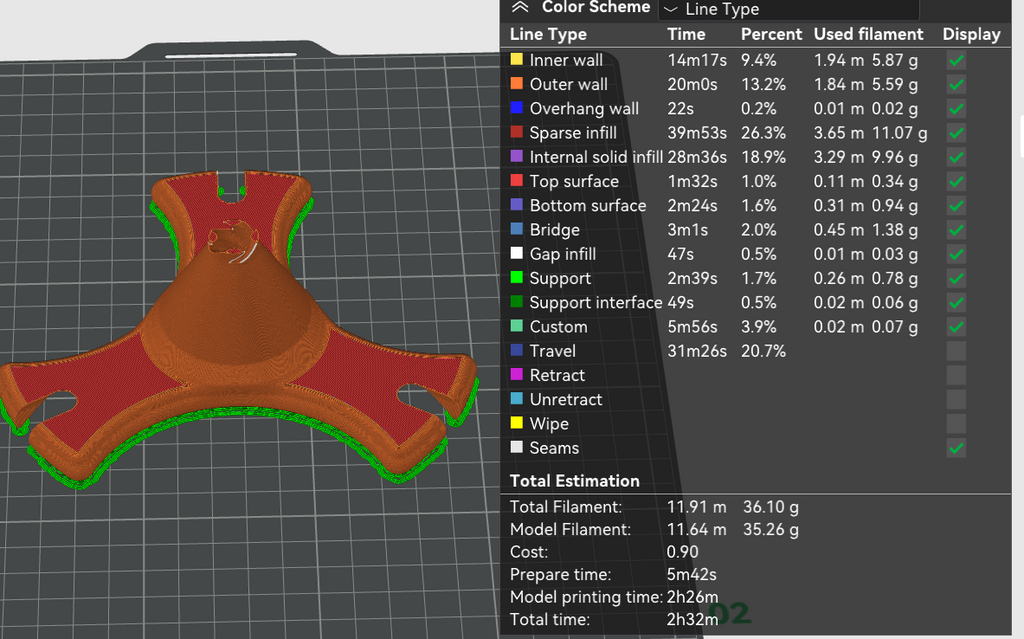This screenshot has width=1024, height=639.
Task: Click the Travel color swatch
Action: 517,350
